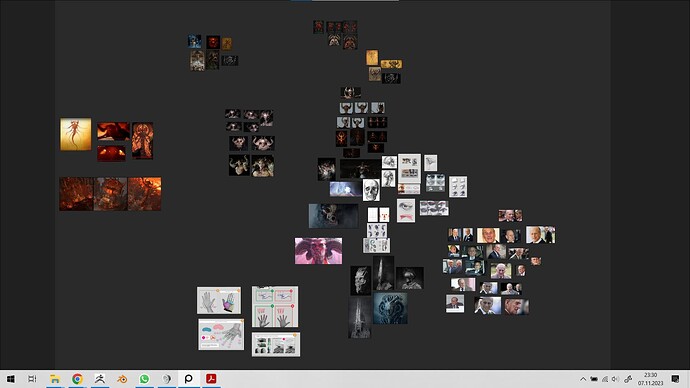Switch to Blender from the taskbar
The image size is (690, 388).
tap(122, 379)
